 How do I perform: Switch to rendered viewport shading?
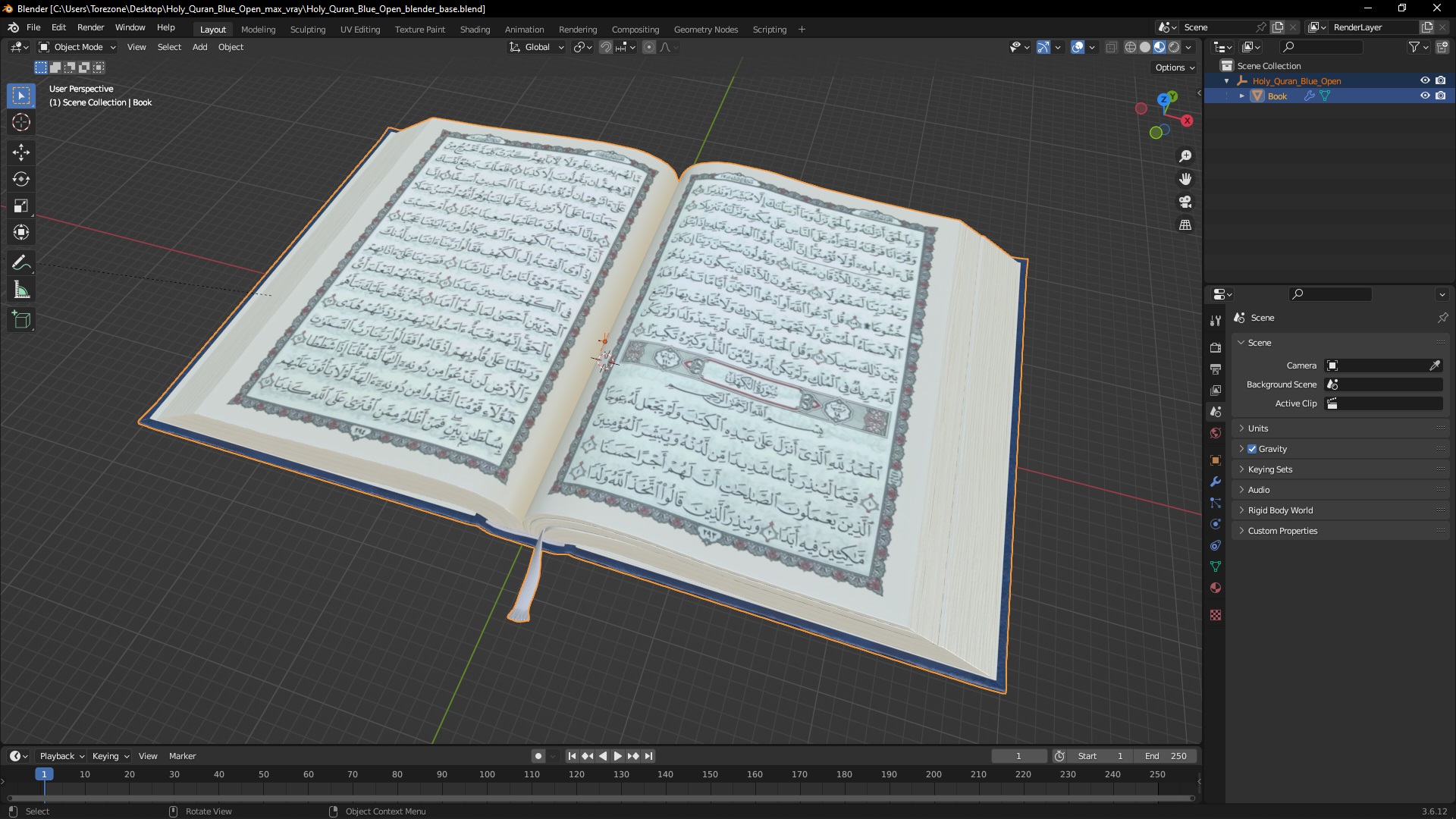(x=1174, y=47)
